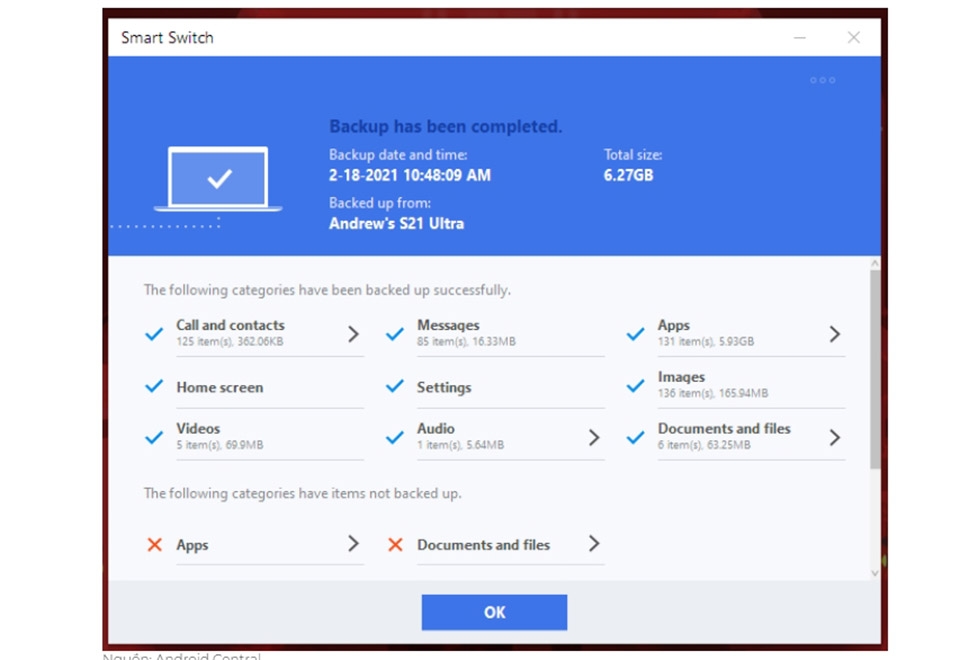This screenshot has width=960, height=660.
Task: Expand backed-up Documents and files 6 items chevron
Action: (834, 437)
